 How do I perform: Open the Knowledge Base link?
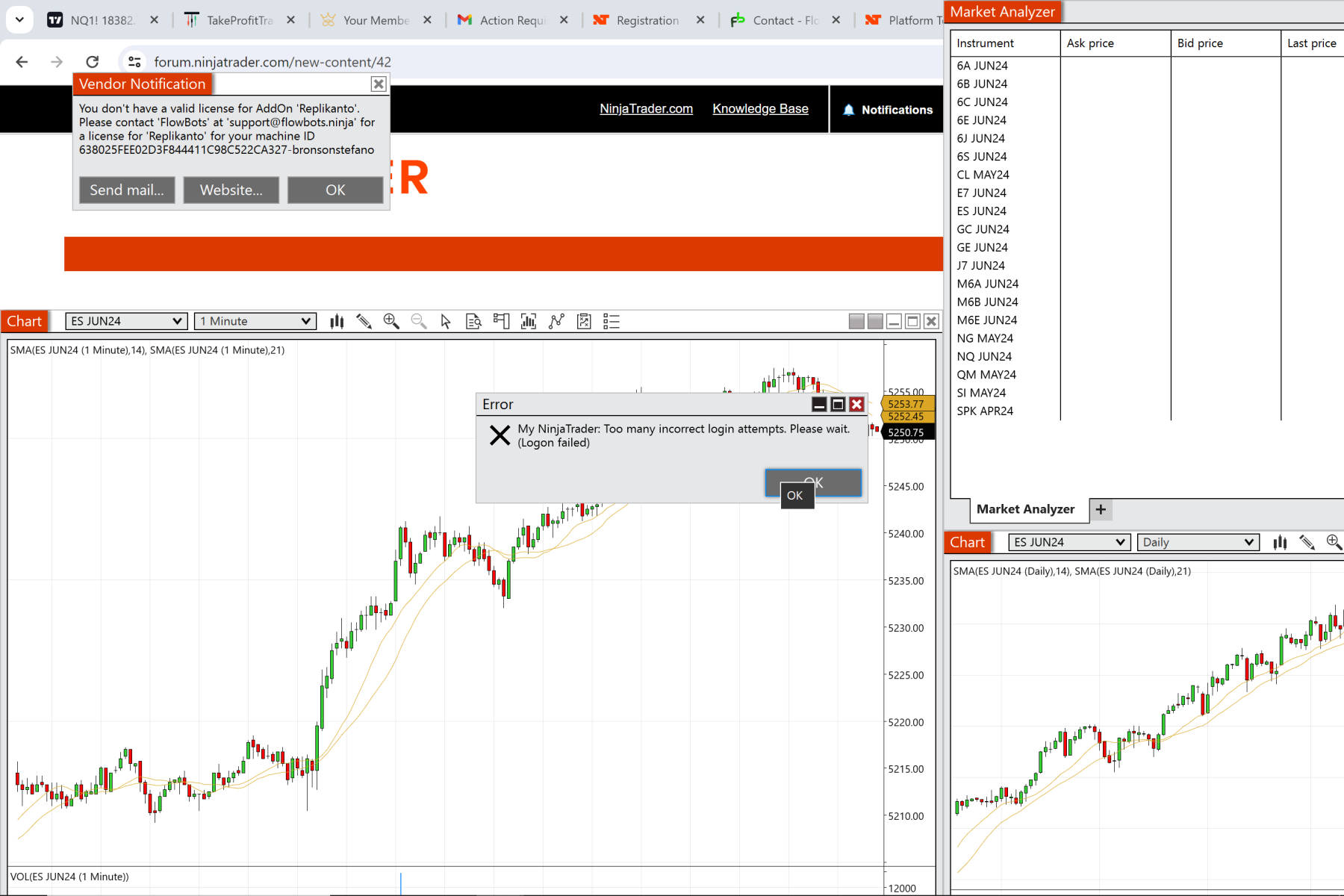click(760, 109)
